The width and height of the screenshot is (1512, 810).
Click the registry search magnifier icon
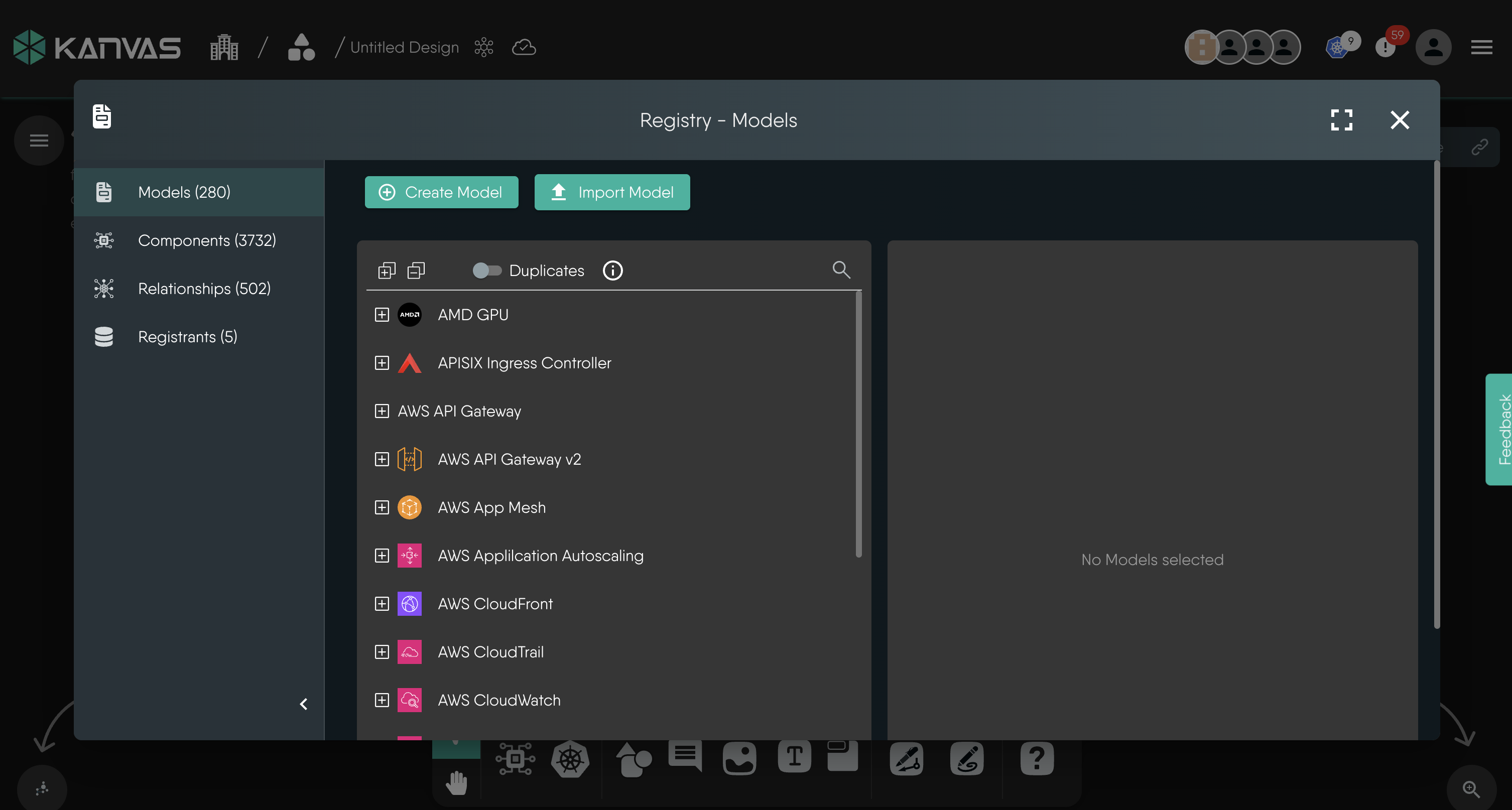tap(841, 270)
